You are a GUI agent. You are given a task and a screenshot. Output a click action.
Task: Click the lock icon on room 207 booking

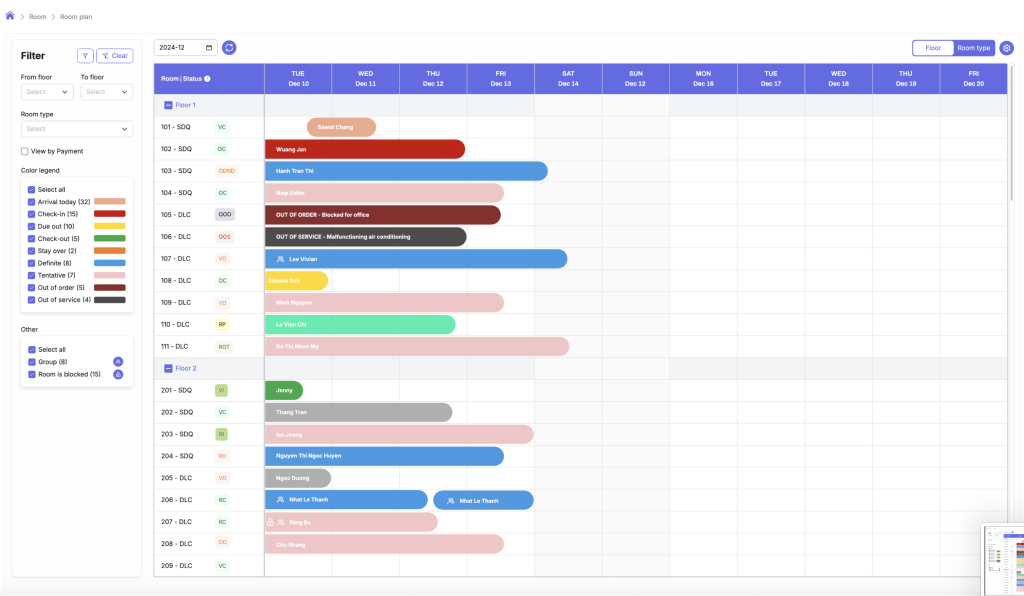tap(270, 522)
